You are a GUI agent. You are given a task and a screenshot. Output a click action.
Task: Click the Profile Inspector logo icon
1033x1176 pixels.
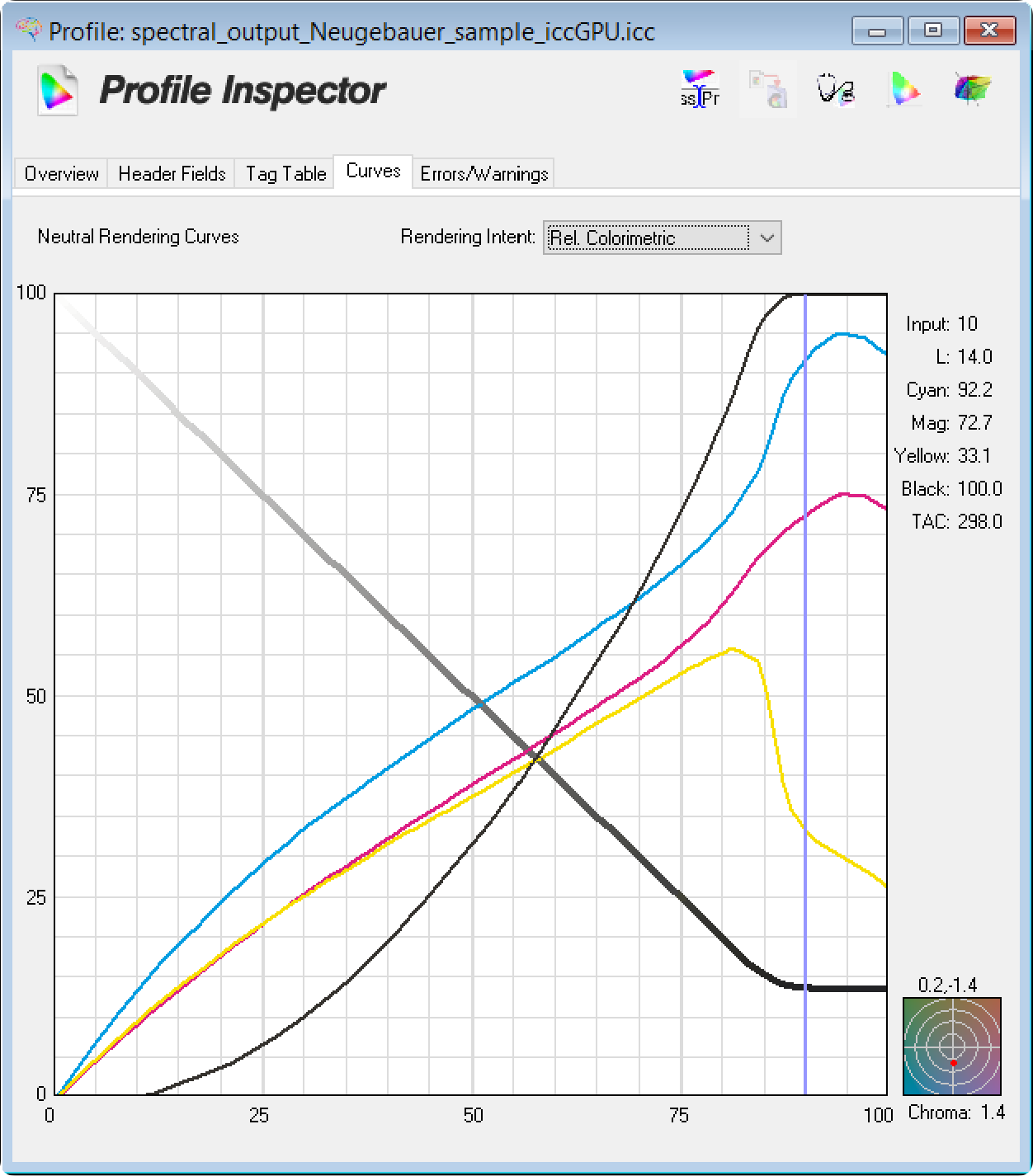(58, 91)
